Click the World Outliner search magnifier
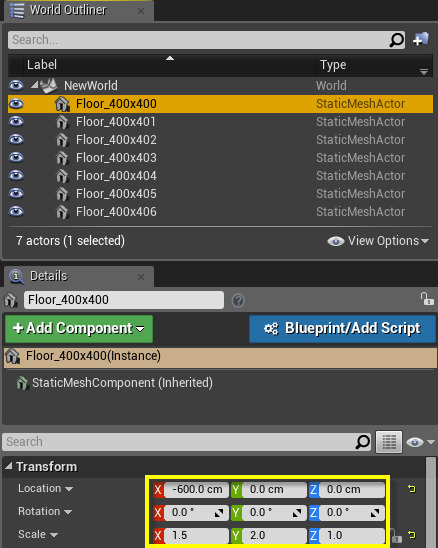The width and height of the screenshot is (438, 548). tap(396, 40)
